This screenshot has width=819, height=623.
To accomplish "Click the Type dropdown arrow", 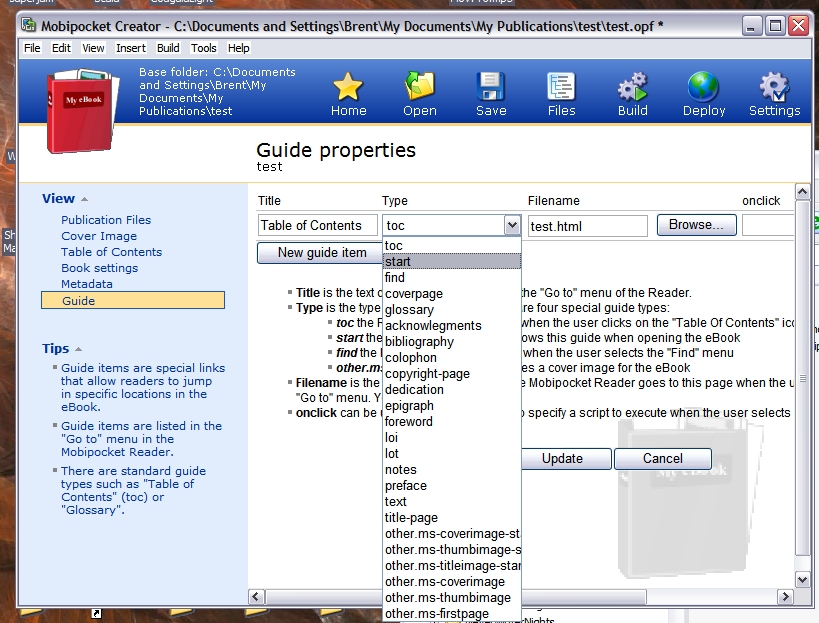I will tap(512, 226).
